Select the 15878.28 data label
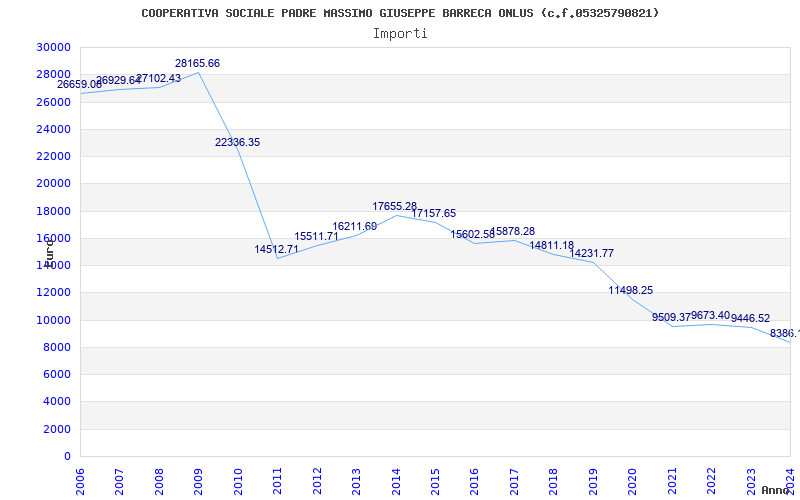800x500 pixels. click(512, 232)
